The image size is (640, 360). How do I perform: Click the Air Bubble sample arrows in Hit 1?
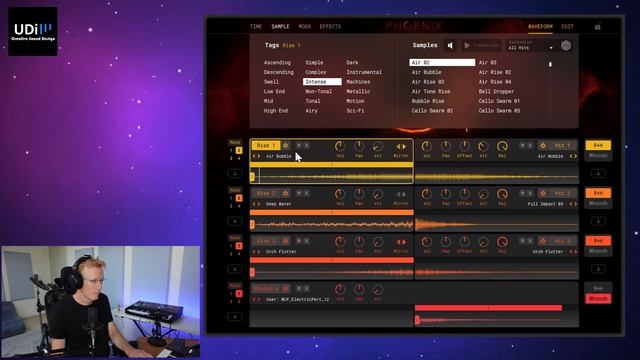pos(573,156)
